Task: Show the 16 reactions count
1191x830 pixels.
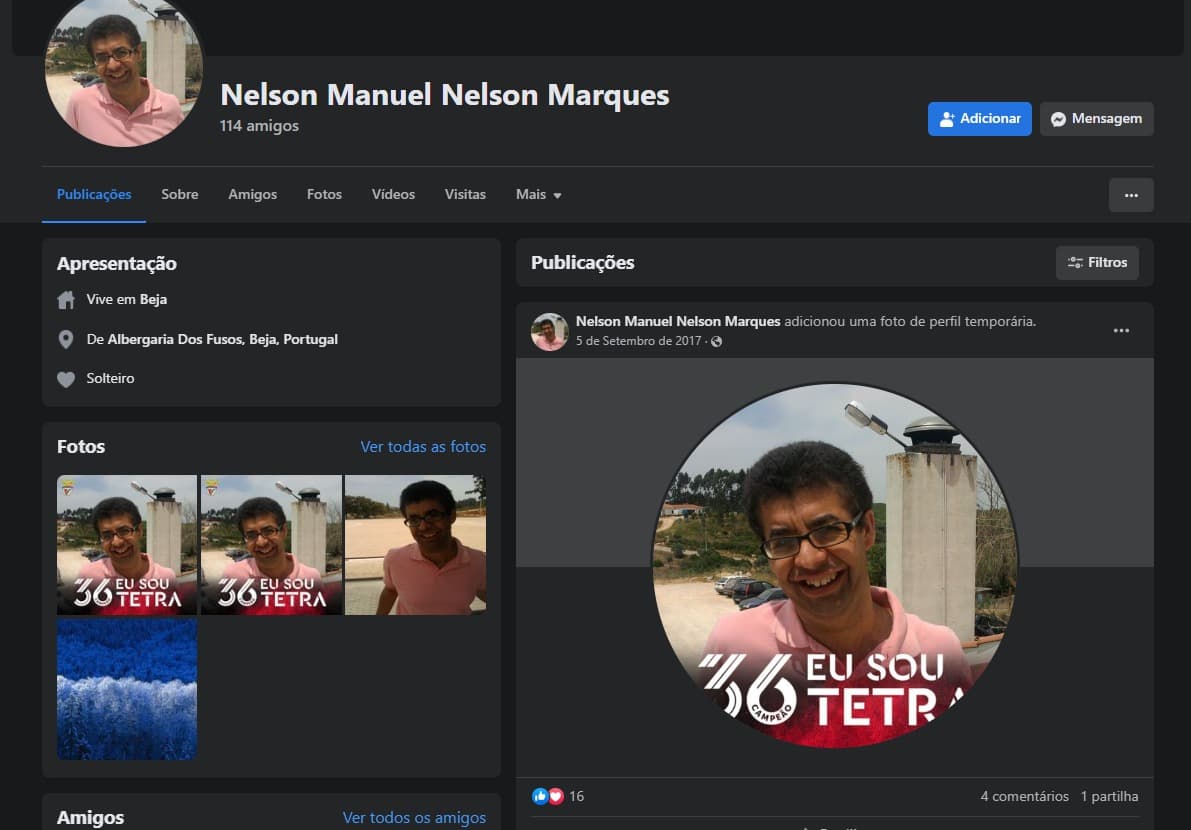Action: tap(577, 796)
